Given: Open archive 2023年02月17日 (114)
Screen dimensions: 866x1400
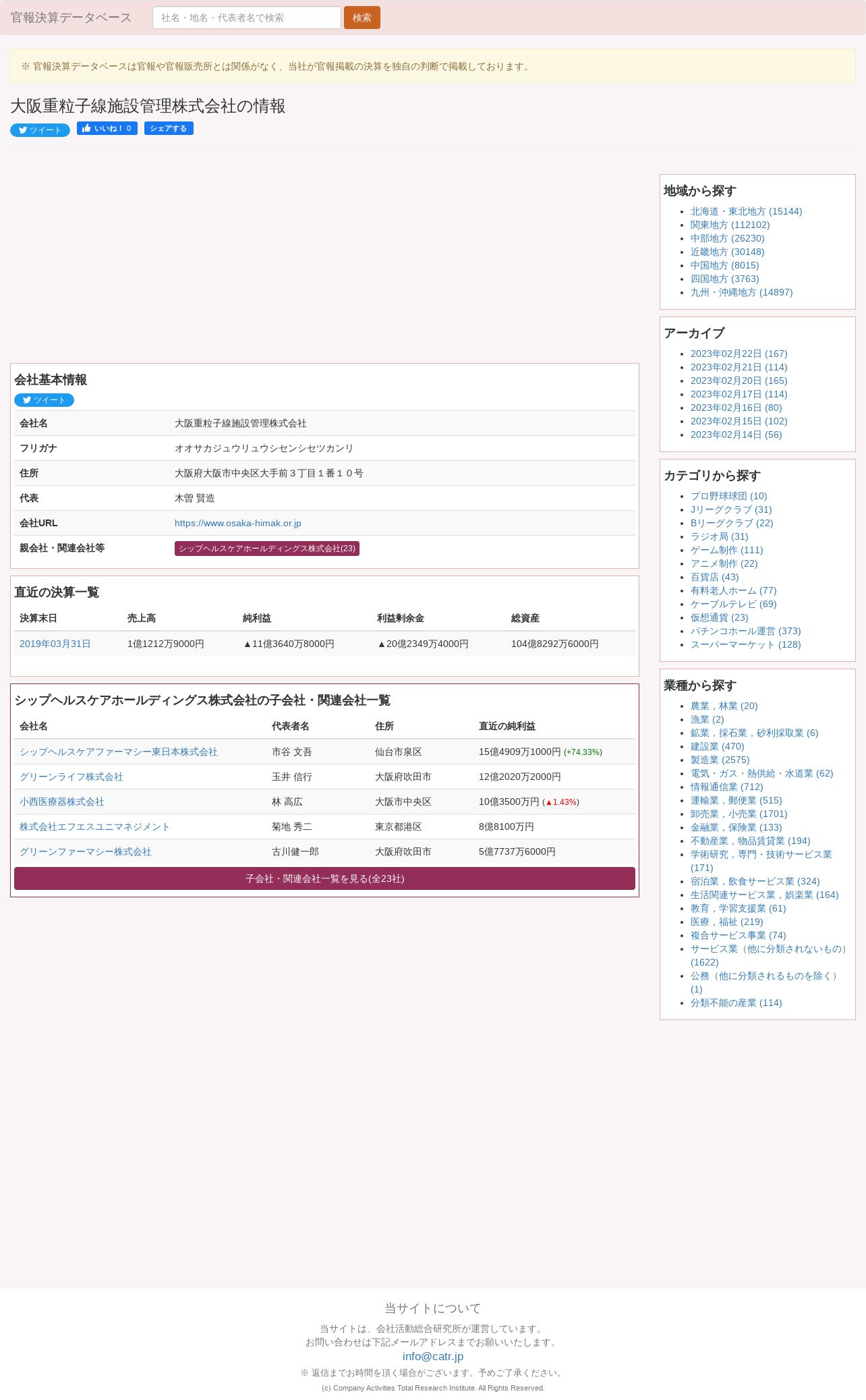Looking at the screenshot, I should pyautogui.click(x=739, y=394).
